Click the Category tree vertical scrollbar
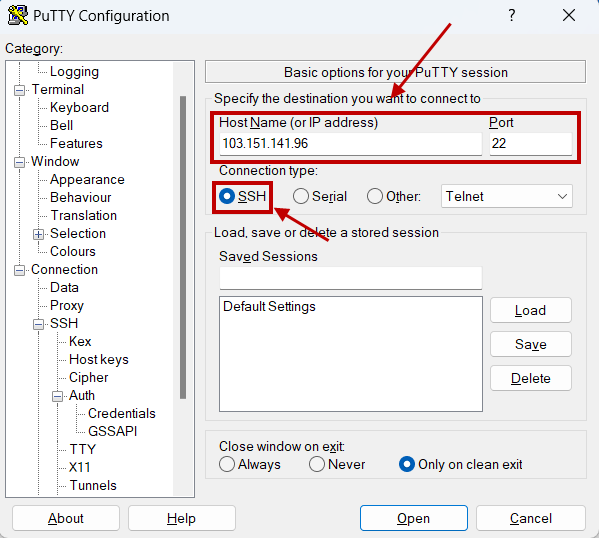The image size is (599, 538). [x=183, y=248]
